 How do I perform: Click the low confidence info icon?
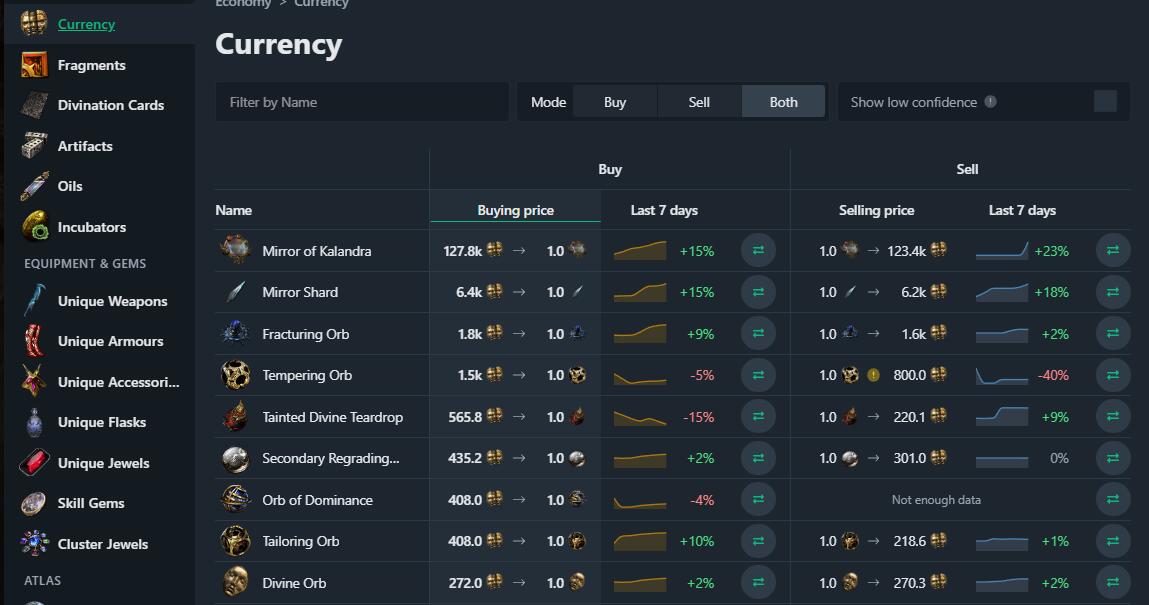coord(991,102)
